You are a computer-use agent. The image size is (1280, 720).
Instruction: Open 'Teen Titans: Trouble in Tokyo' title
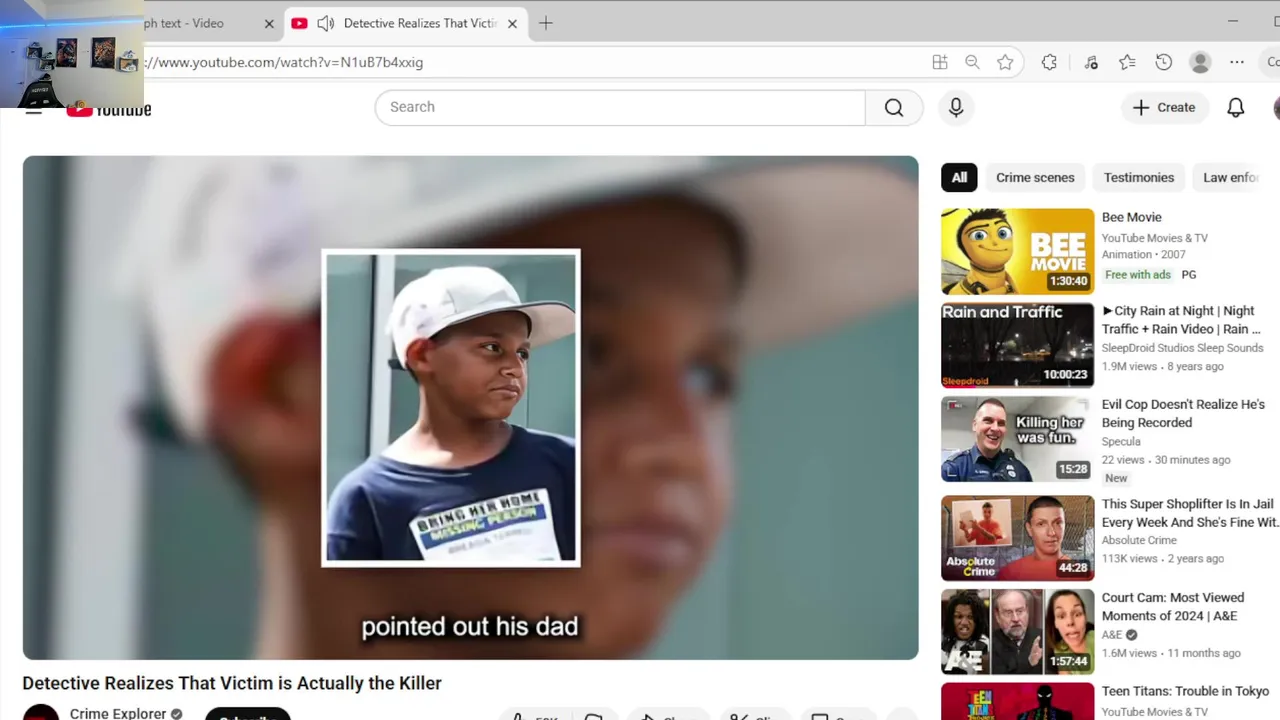[1185, 691]
